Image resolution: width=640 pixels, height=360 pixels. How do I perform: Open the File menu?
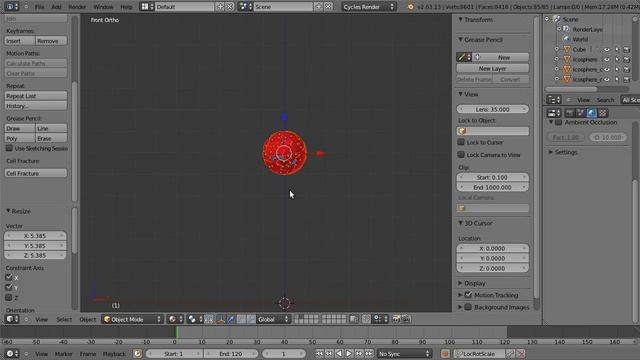(39, 7)
